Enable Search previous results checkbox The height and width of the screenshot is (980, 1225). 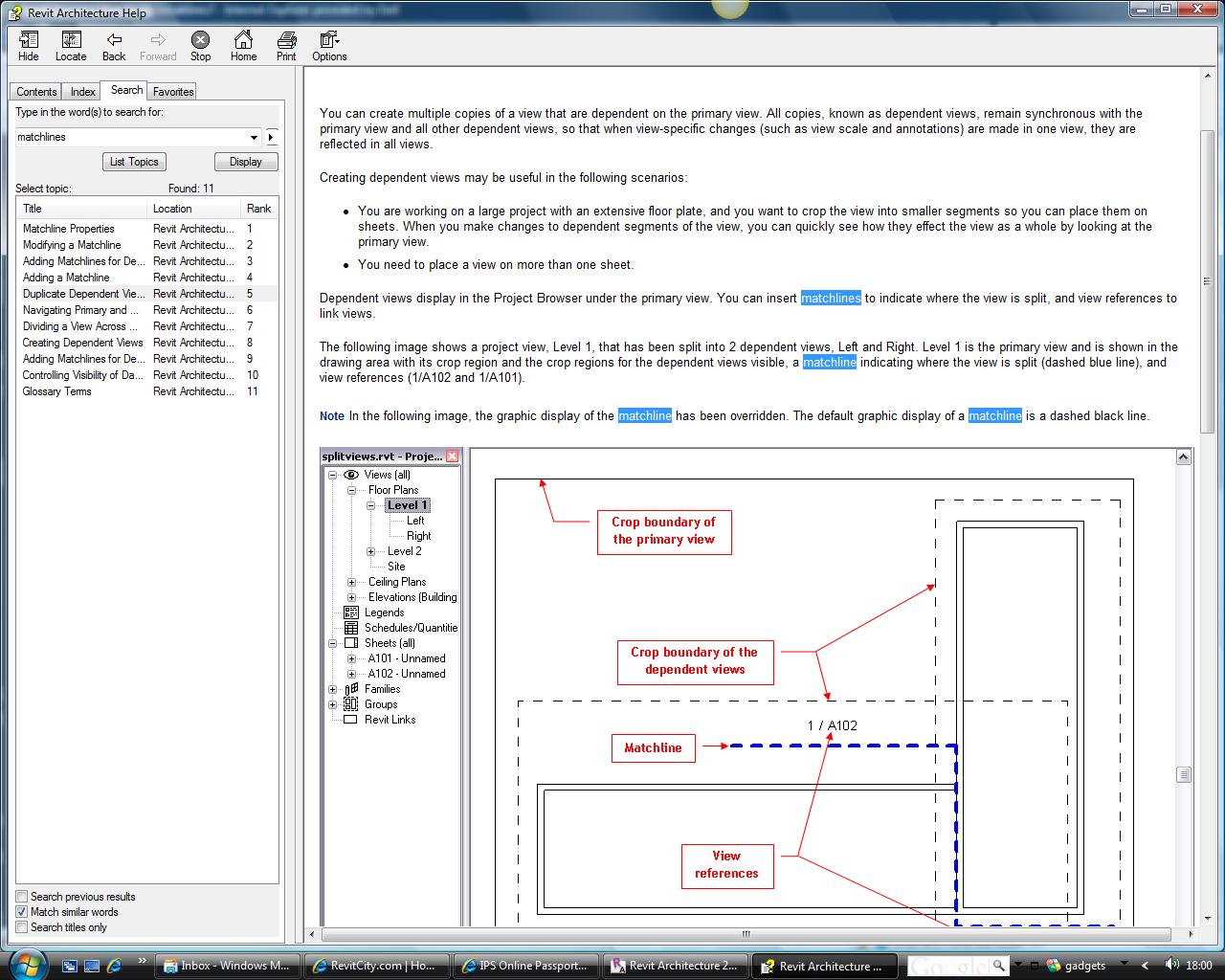coord(22,897)
